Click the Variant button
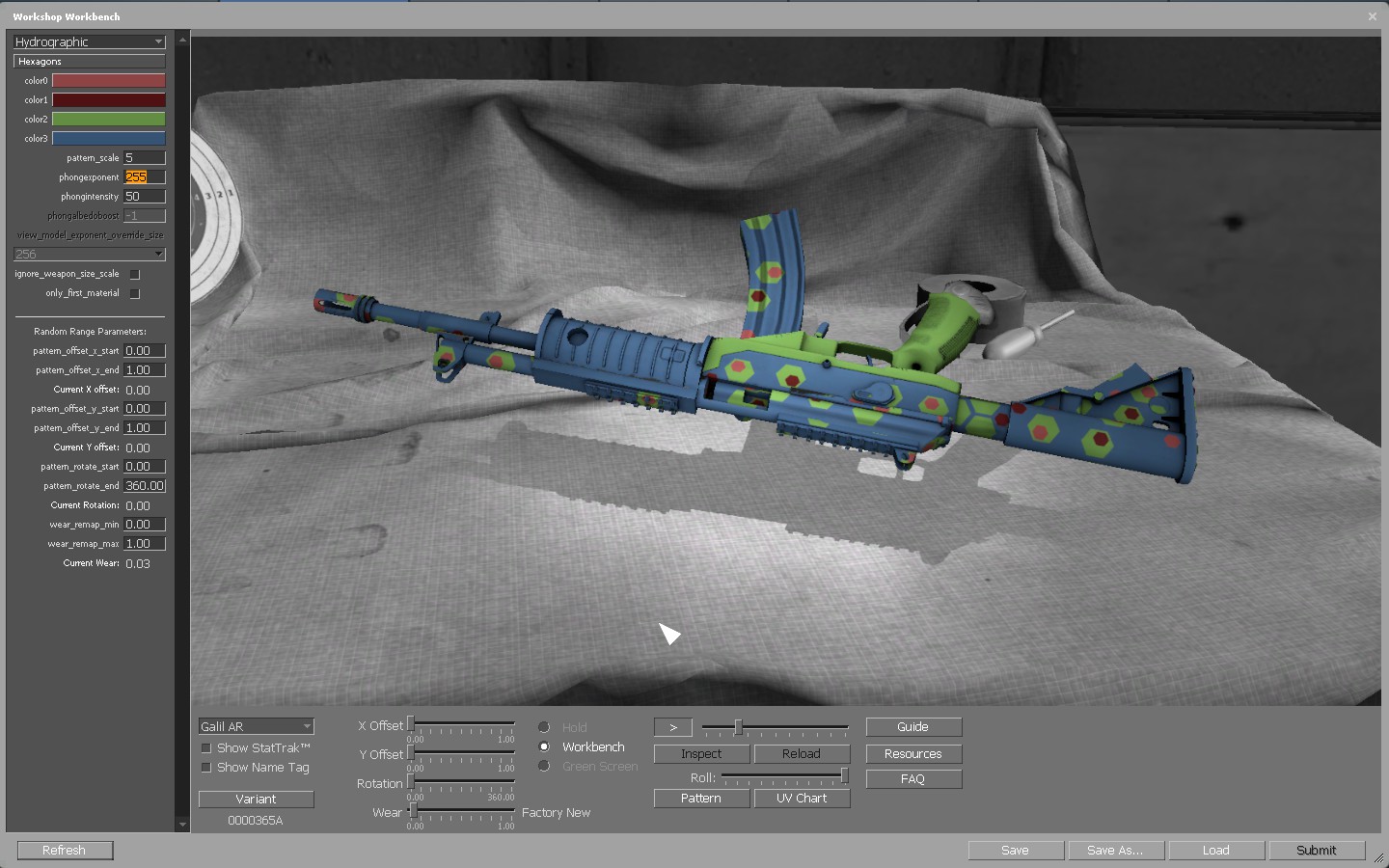Image resolution: width=1389 pixels, height=868 pixels. [256, 799]
